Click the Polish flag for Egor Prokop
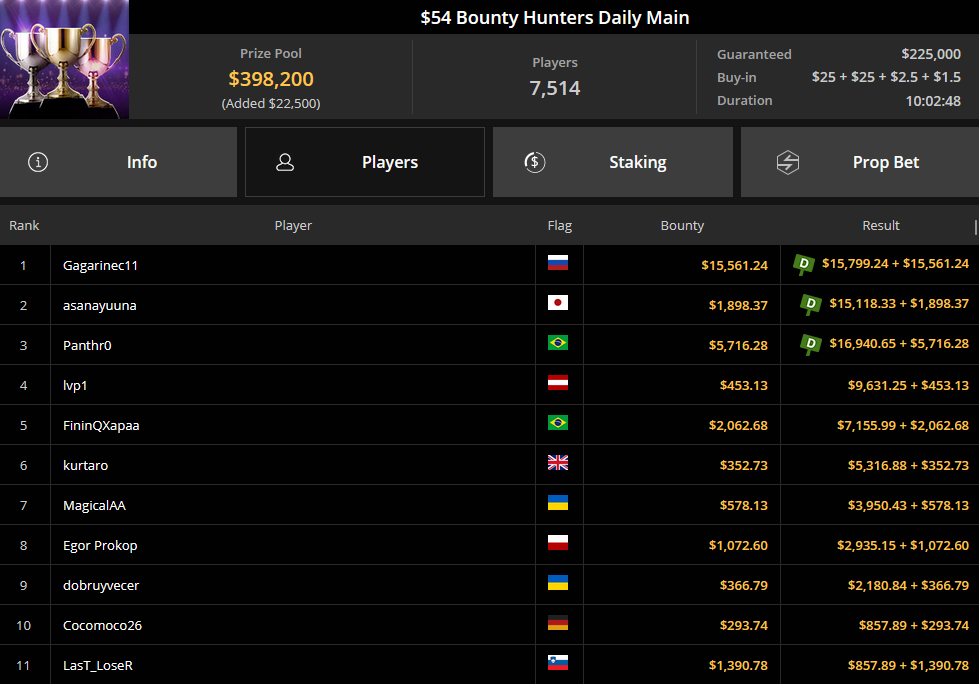979x684 pixels. (558, 542)
